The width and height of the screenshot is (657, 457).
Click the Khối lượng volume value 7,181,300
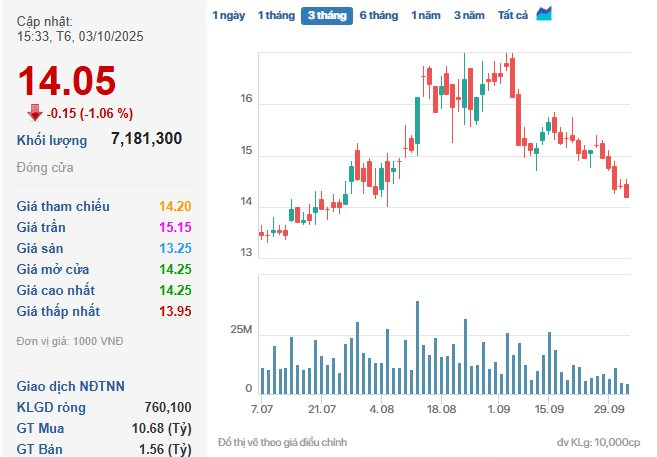pos(146,139)
